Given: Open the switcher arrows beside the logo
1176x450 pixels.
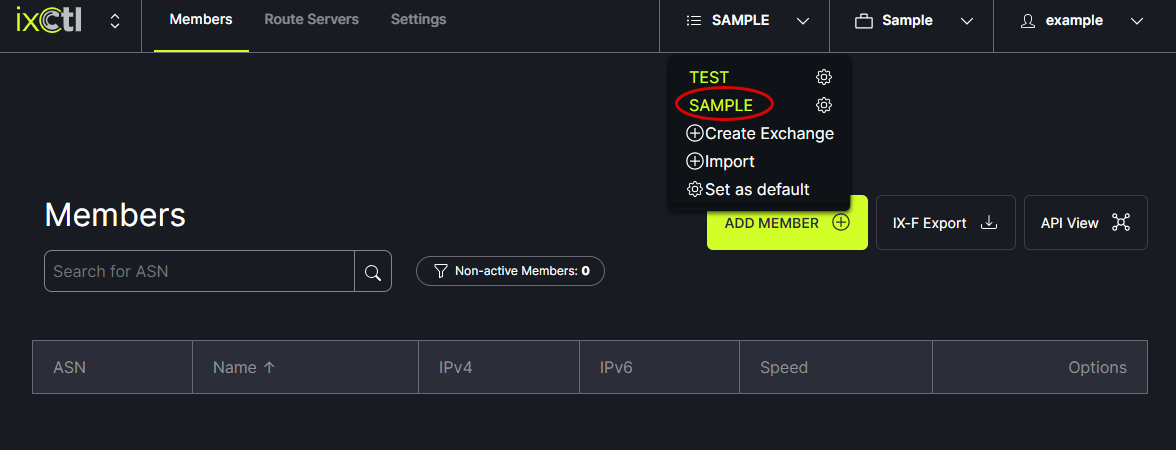Looking at the screenshot, I should 115,21.
